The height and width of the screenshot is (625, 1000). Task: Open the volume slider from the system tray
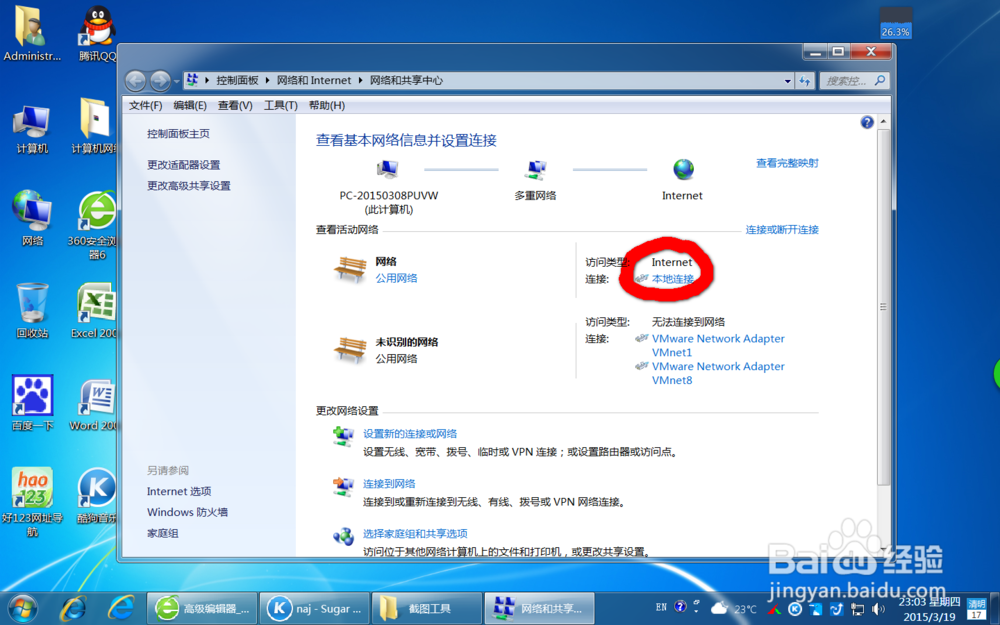[x=876, y=607]
